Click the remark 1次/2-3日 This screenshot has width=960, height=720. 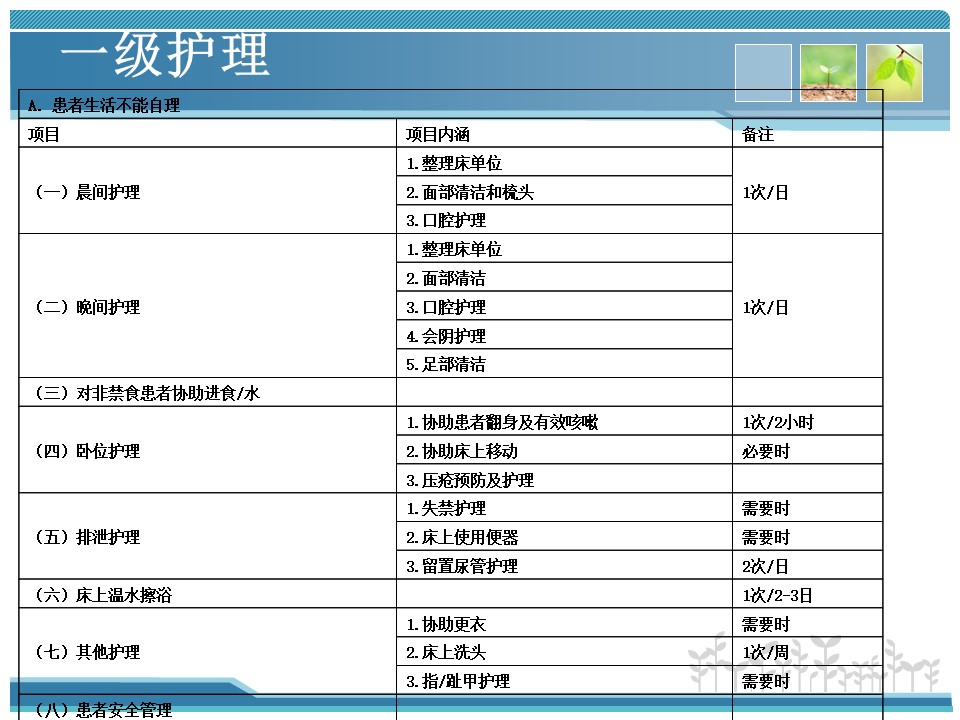[x=807, y=594]
